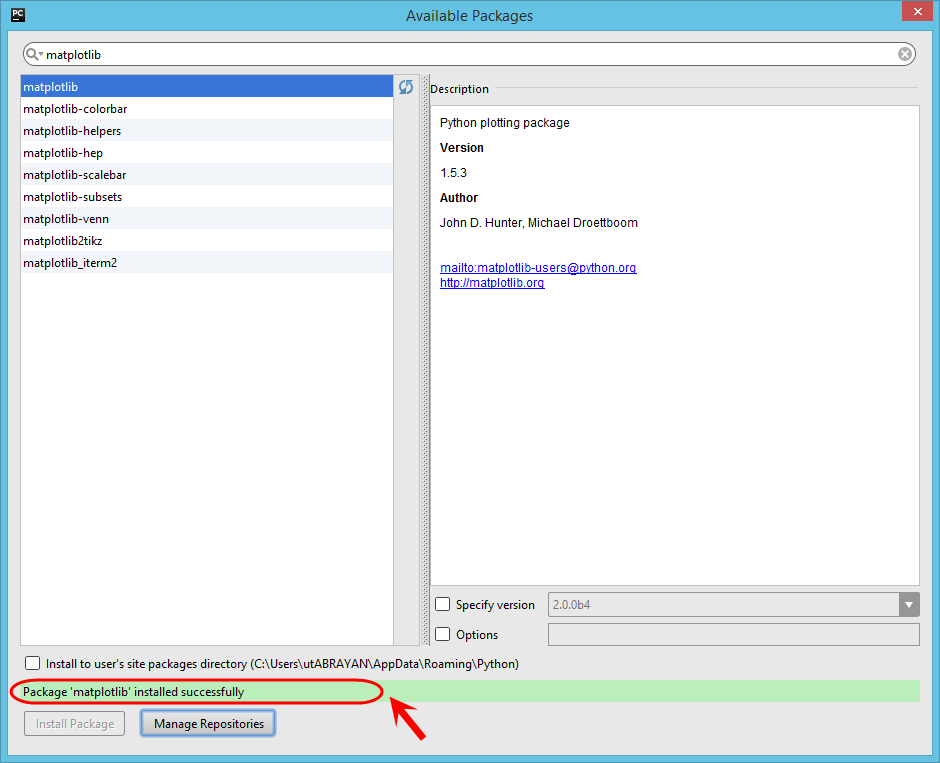Click the PyCharm logo in title bar
This screenshot has height=763, width=940.
click(18, 15)
